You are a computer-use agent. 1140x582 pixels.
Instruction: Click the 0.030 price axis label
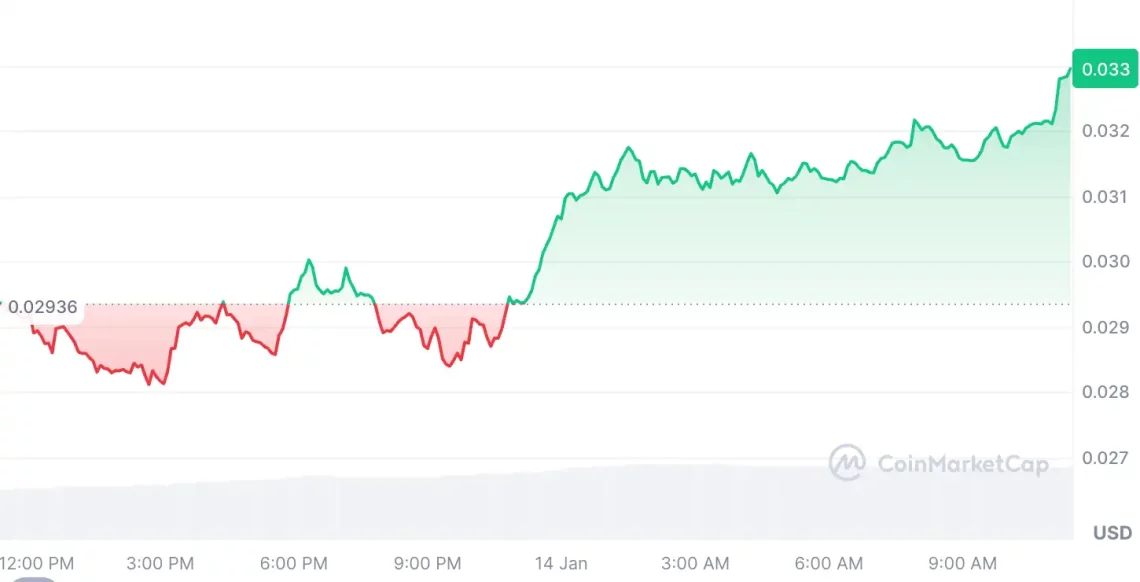click(1106, 262)
